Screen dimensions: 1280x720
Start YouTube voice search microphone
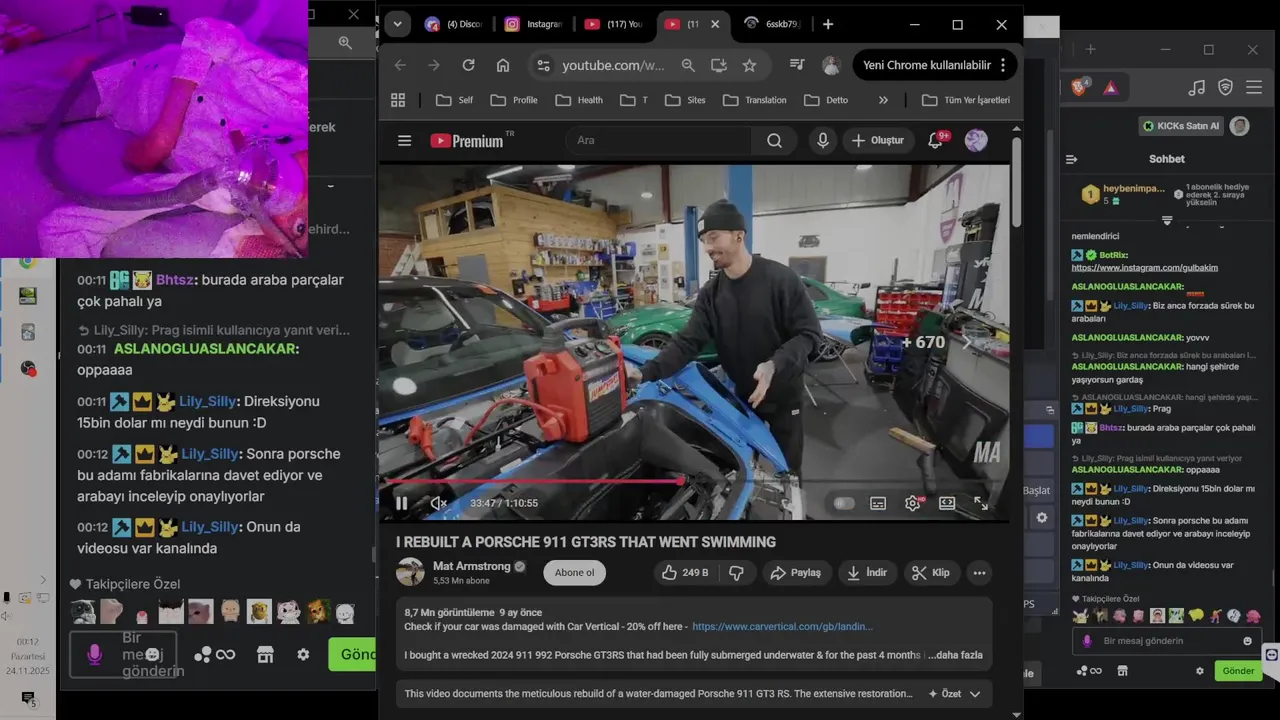pyautogui.click(x=823, y=141)
